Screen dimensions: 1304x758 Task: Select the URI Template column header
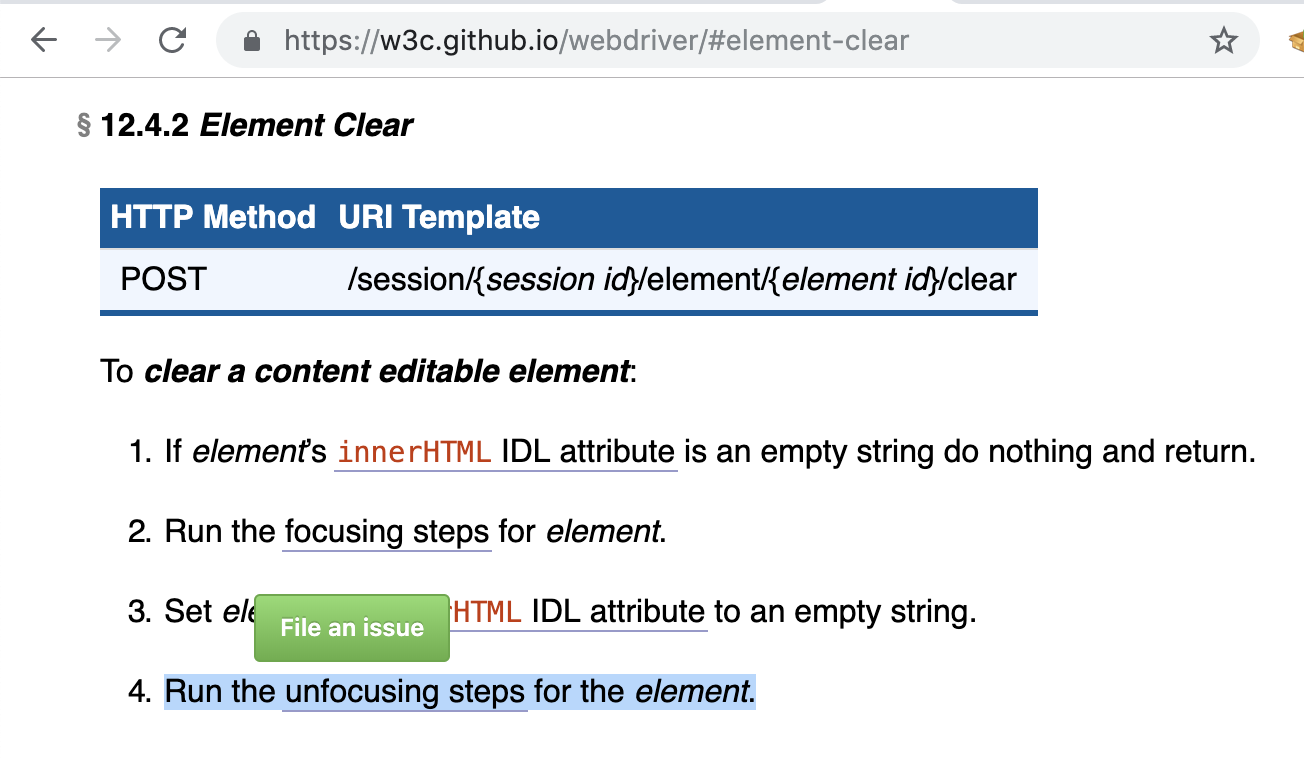point(439,217)
